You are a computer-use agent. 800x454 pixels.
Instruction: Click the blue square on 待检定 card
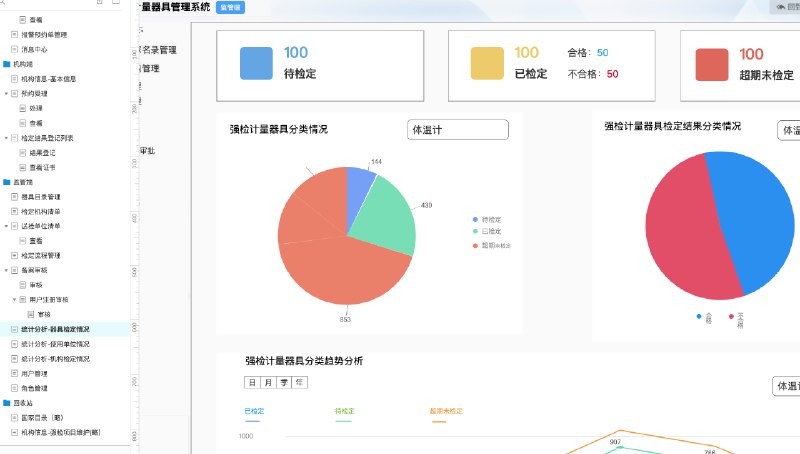coord(256,63)
